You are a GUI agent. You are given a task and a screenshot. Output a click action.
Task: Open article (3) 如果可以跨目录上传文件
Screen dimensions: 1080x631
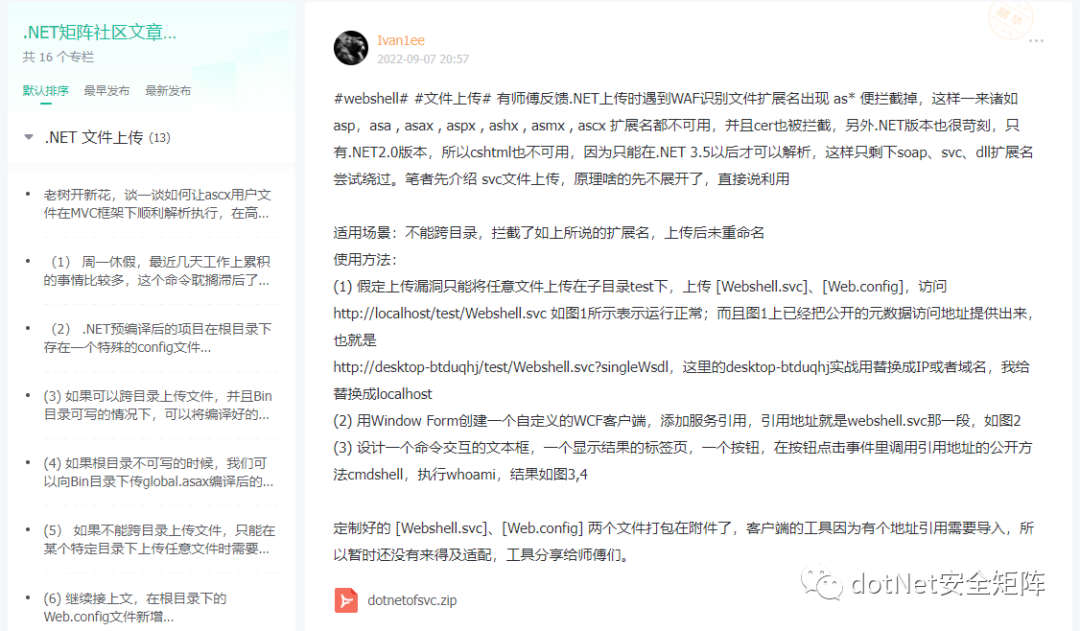click(157, 405)
